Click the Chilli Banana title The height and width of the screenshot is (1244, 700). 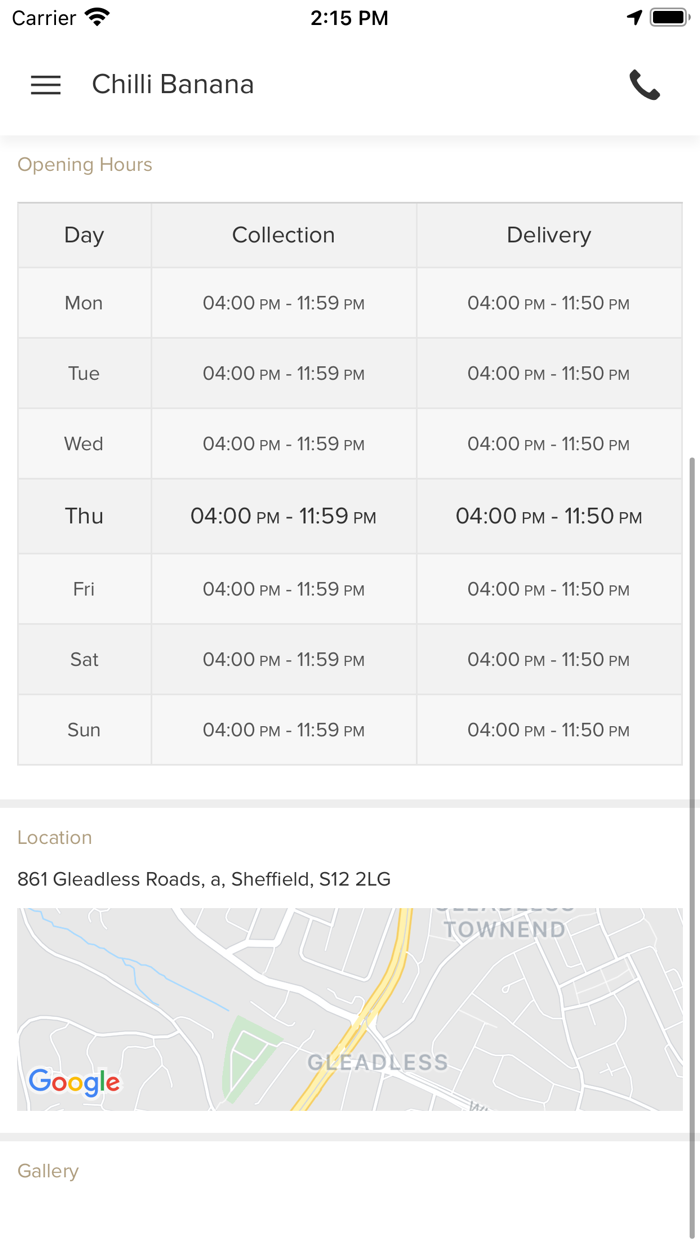click(x=173, y=85)
